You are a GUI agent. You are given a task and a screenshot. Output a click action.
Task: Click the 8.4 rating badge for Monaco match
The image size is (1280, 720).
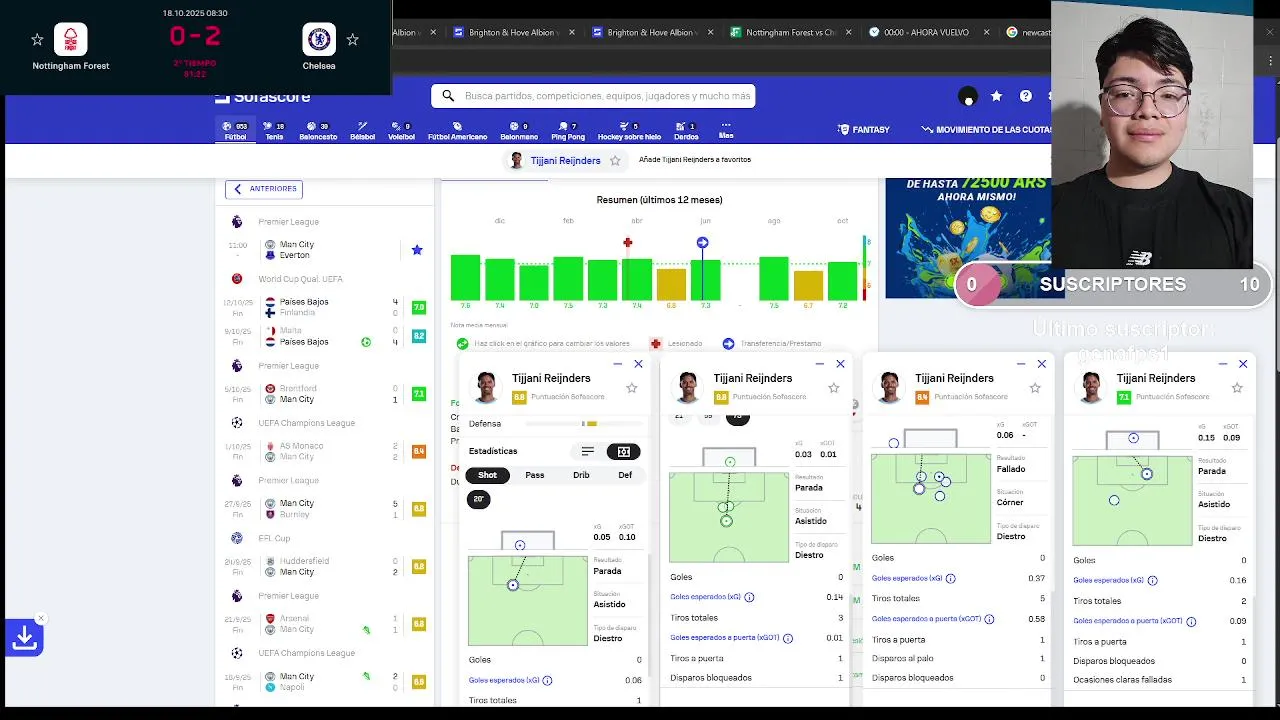[x=419, y=451]
